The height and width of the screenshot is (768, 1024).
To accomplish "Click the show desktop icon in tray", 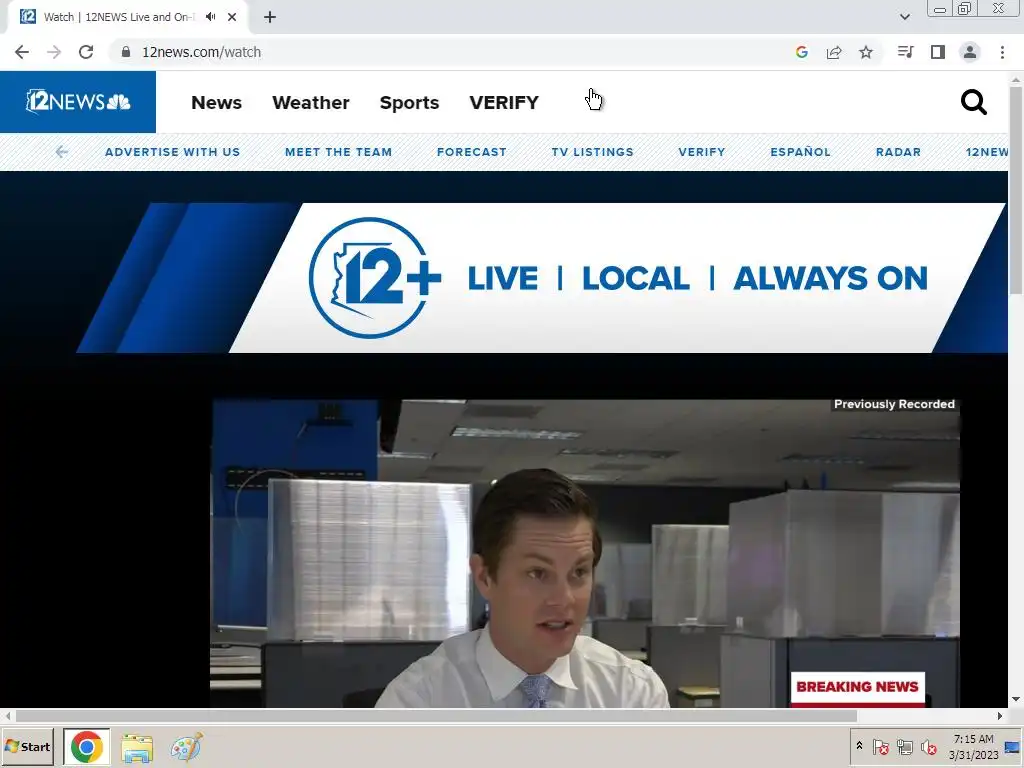I will pos(1012,746).
